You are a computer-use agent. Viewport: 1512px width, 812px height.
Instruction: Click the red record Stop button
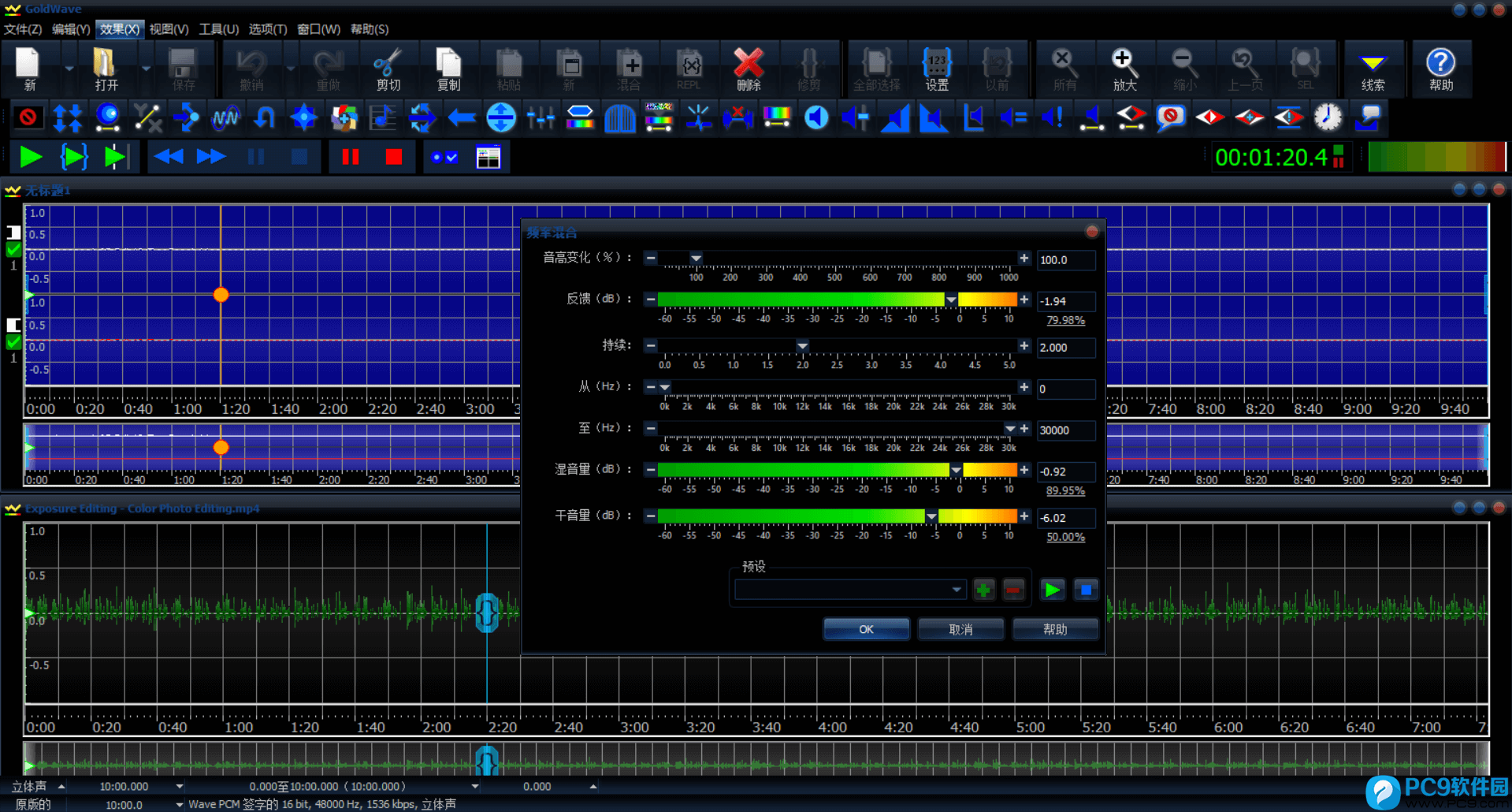393,158
